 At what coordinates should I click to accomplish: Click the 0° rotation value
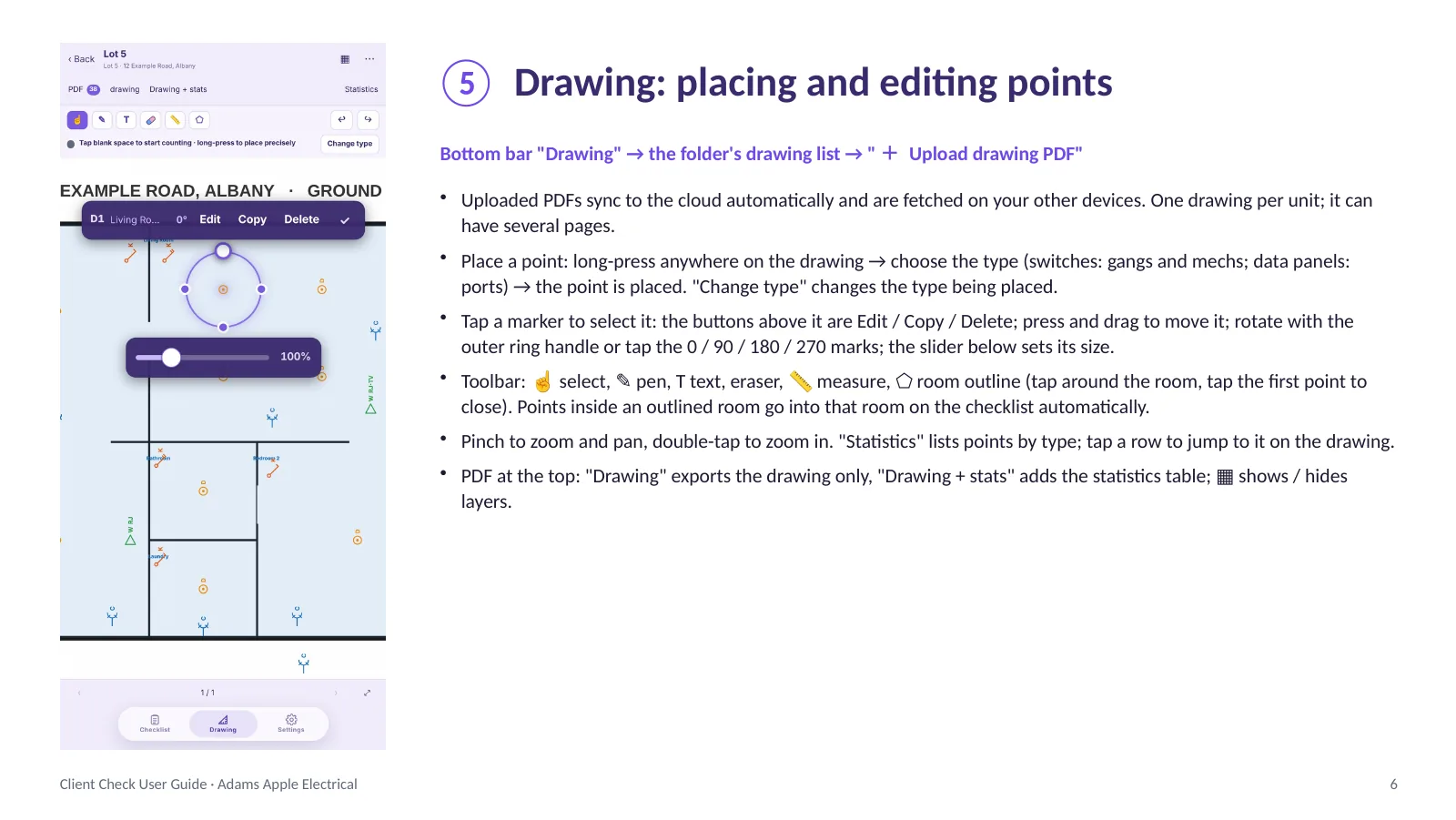pyautogui.click(x=182, y=220)
